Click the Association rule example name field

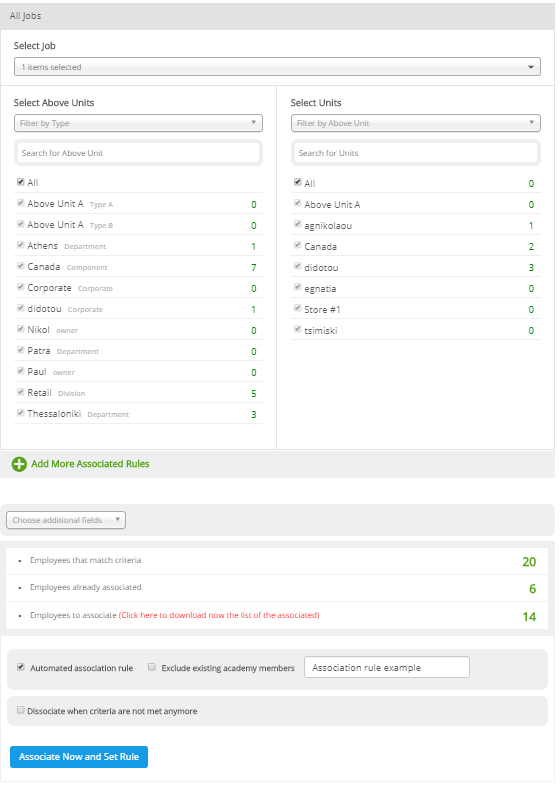[x=387, y=668]
